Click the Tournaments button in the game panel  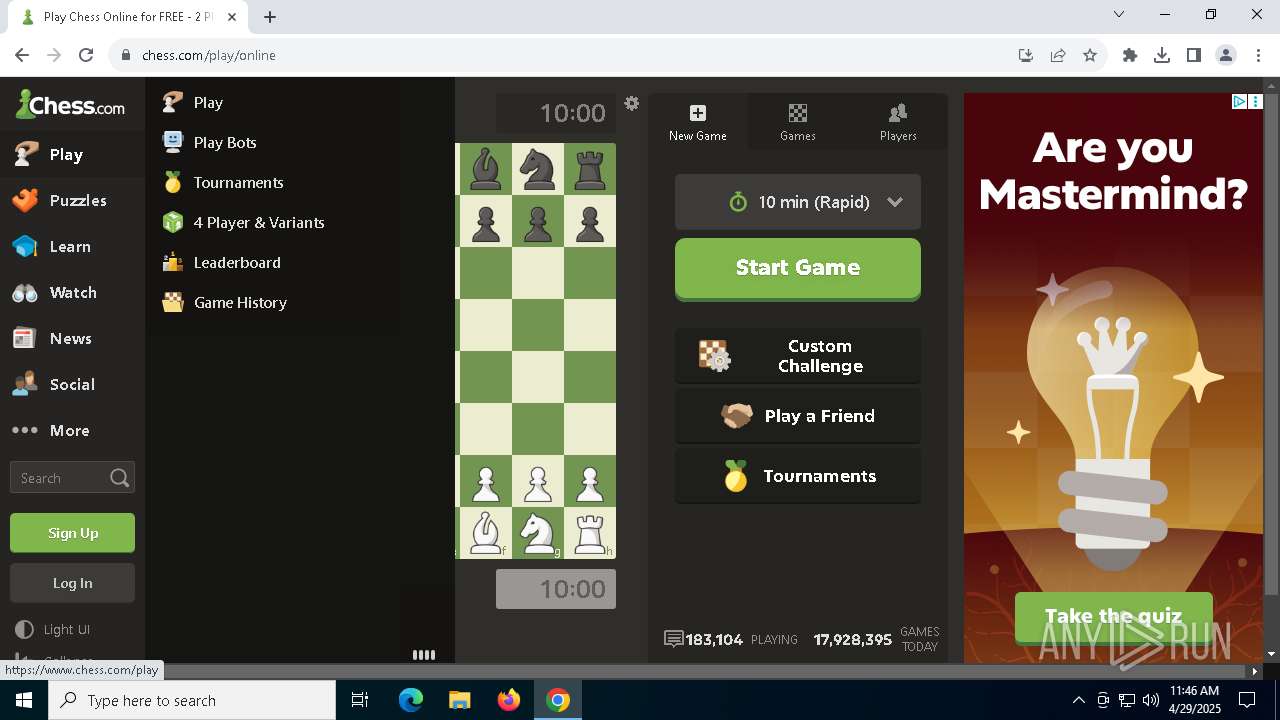pyautogui.click(x=798, y=476)
